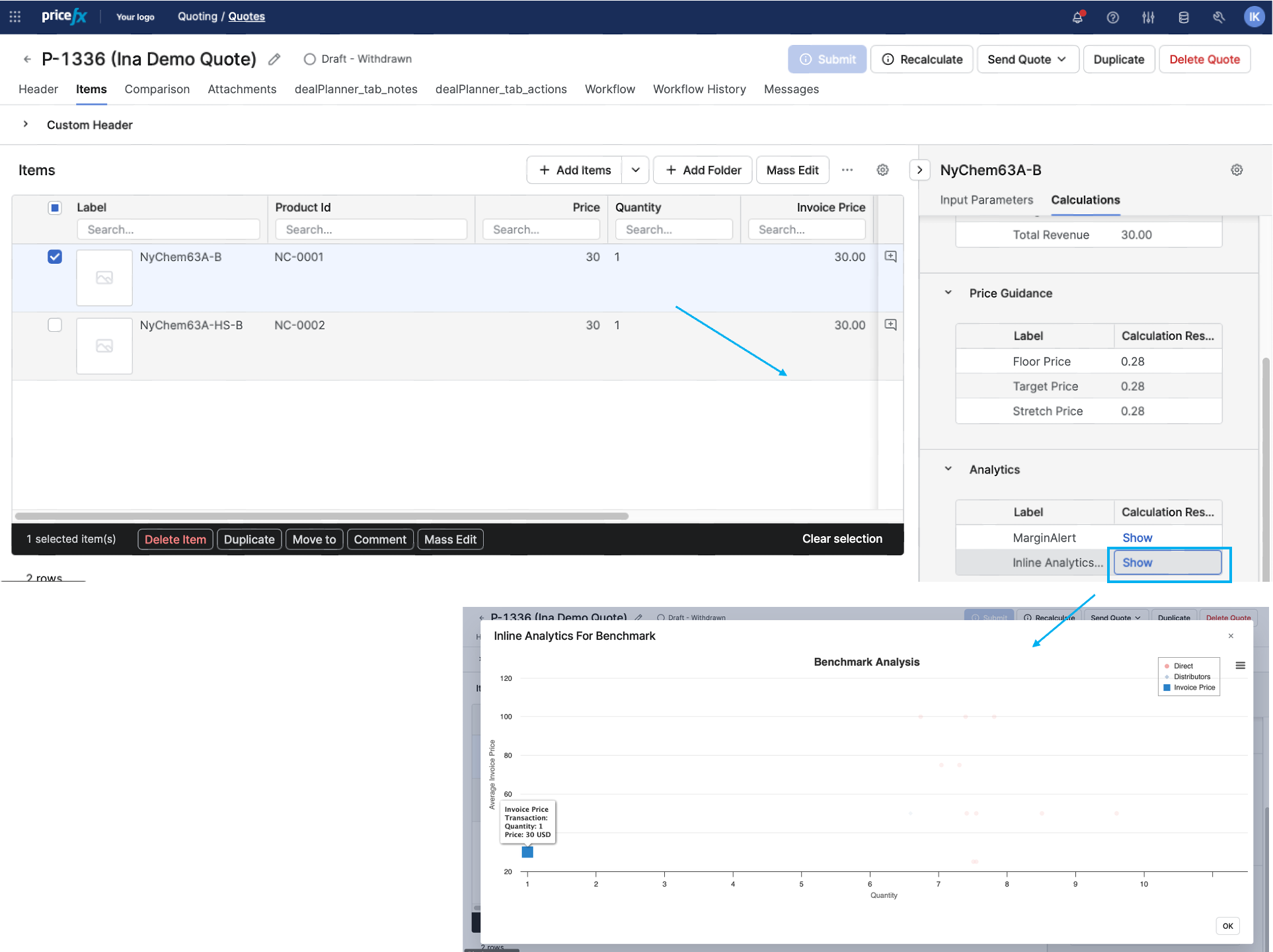The width and height of the screenshot is (1273, 952).
Task: Add comment on NyChem63A-HS-B row
Action: pos(890,325)
